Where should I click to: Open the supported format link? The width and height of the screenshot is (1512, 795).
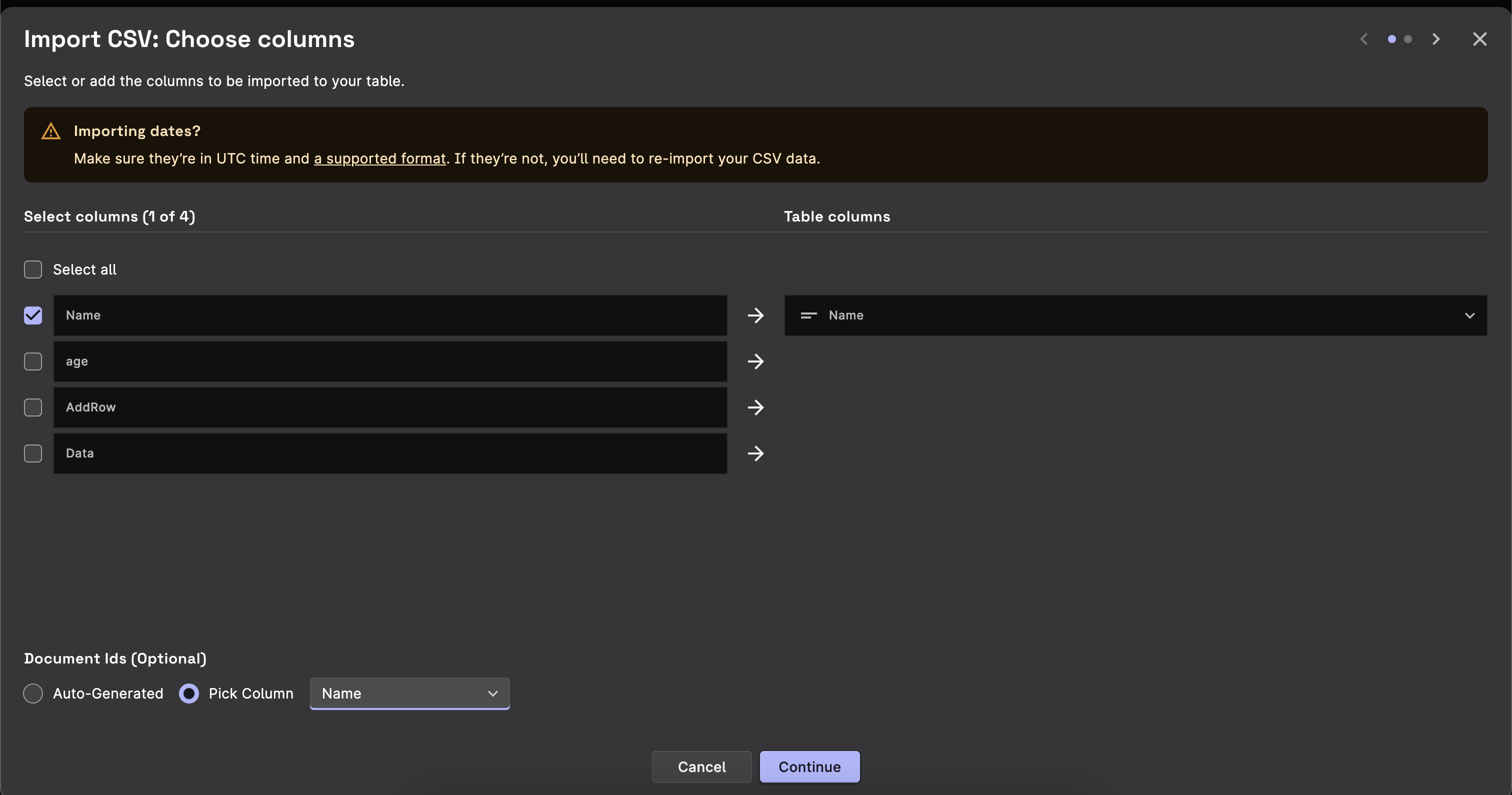380,158
